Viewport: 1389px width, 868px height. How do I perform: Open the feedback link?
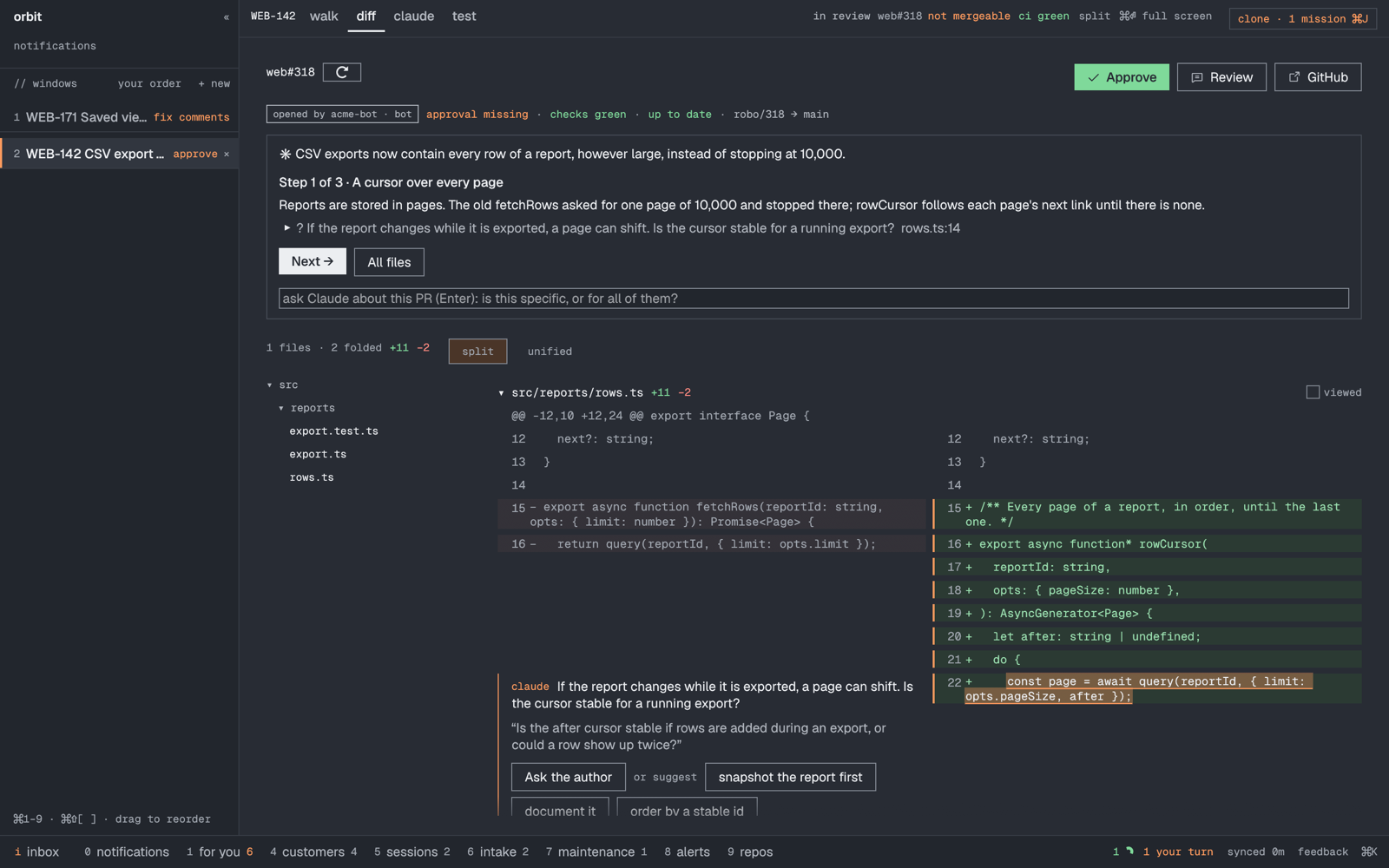pos(1323,852)
